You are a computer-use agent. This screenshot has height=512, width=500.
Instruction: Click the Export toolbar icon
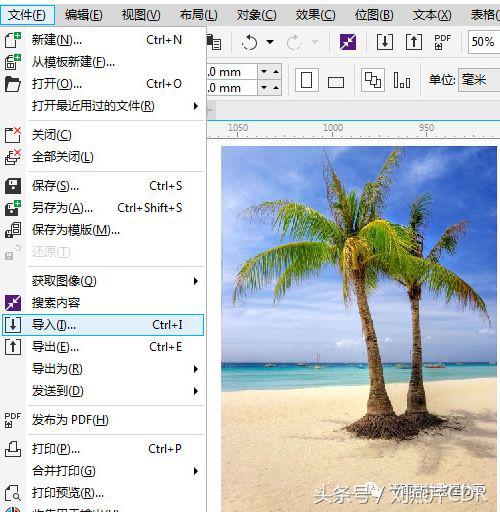click(414, 42)
